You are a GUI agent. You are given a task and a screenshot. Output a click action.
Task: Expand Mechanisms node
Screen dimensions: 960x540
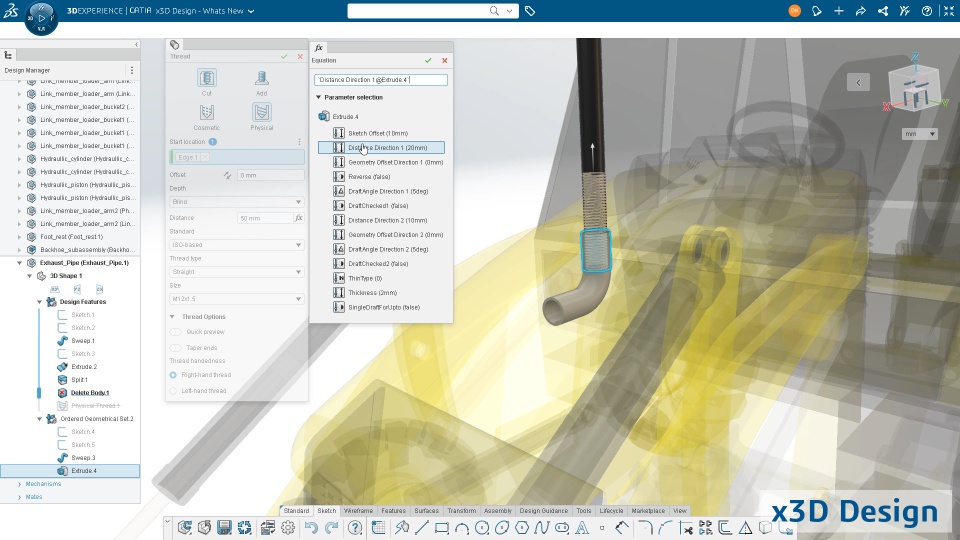click(20, 484)
